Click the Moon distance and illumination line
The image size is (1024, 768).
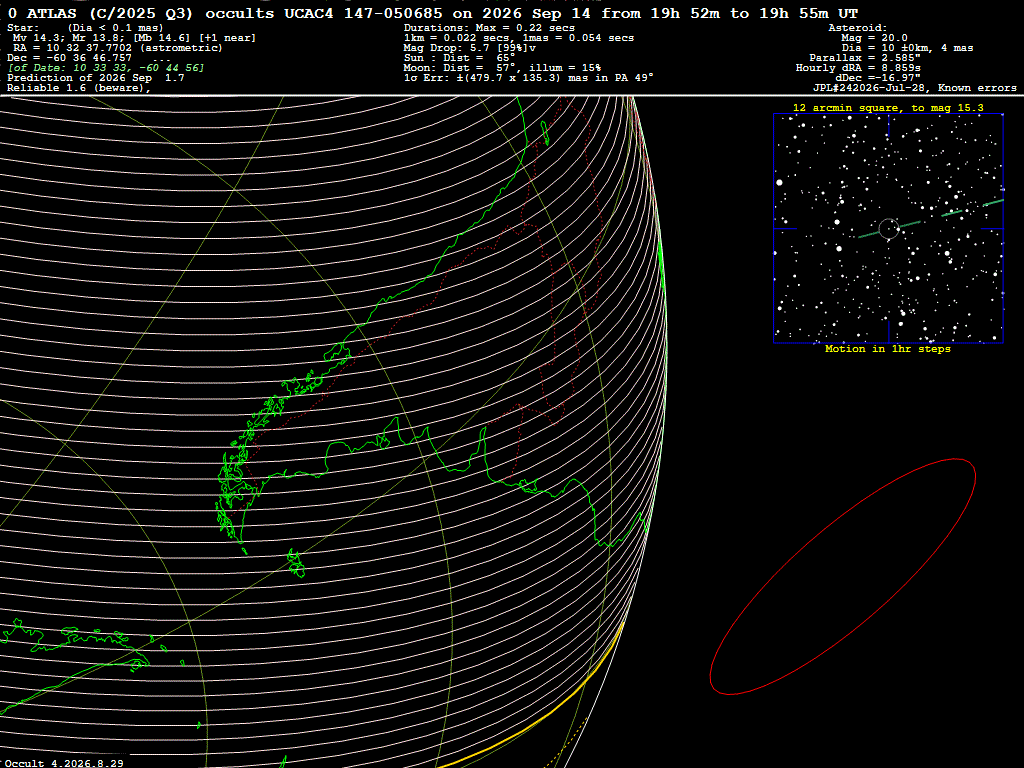coord(502,68)
